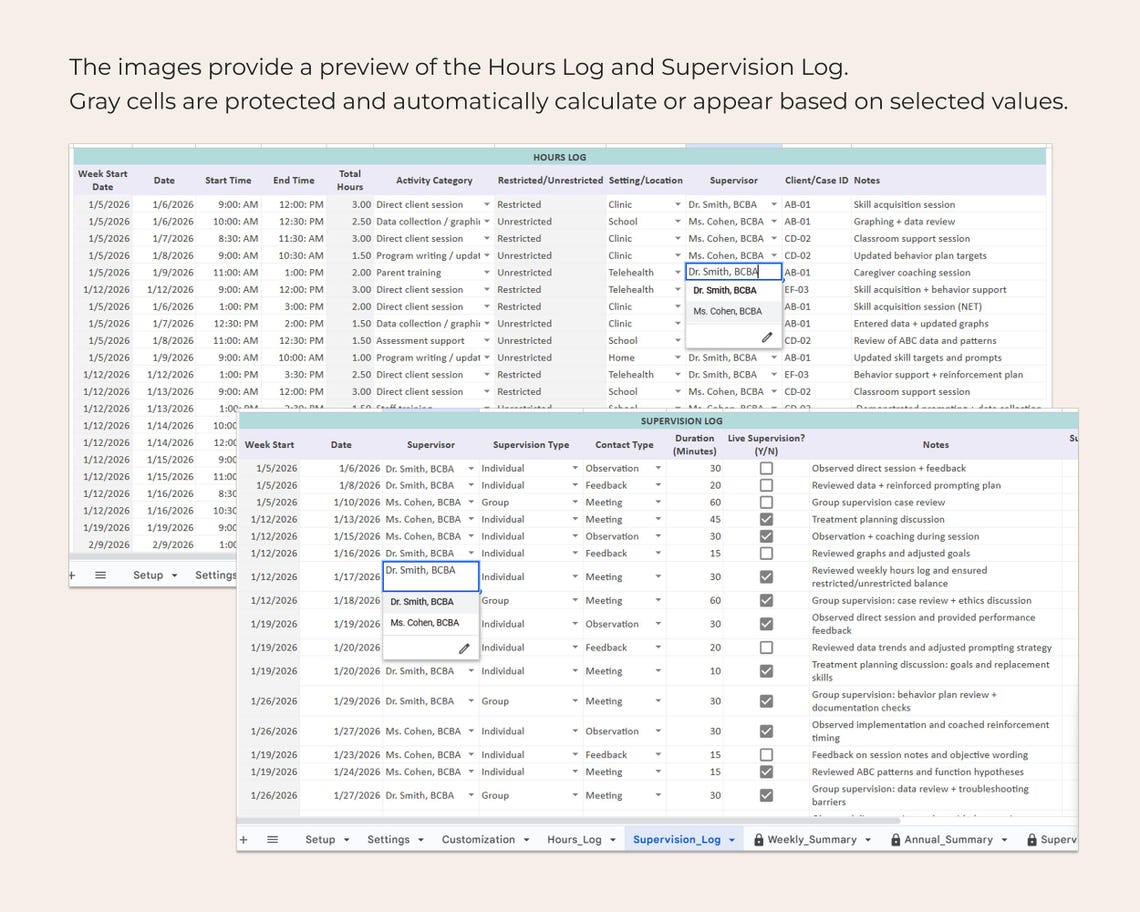Open Activity Category arrow in 'Caregiver coaching session' row
Viewport: 1140px width, 912px height.
(x=486, y=273)
